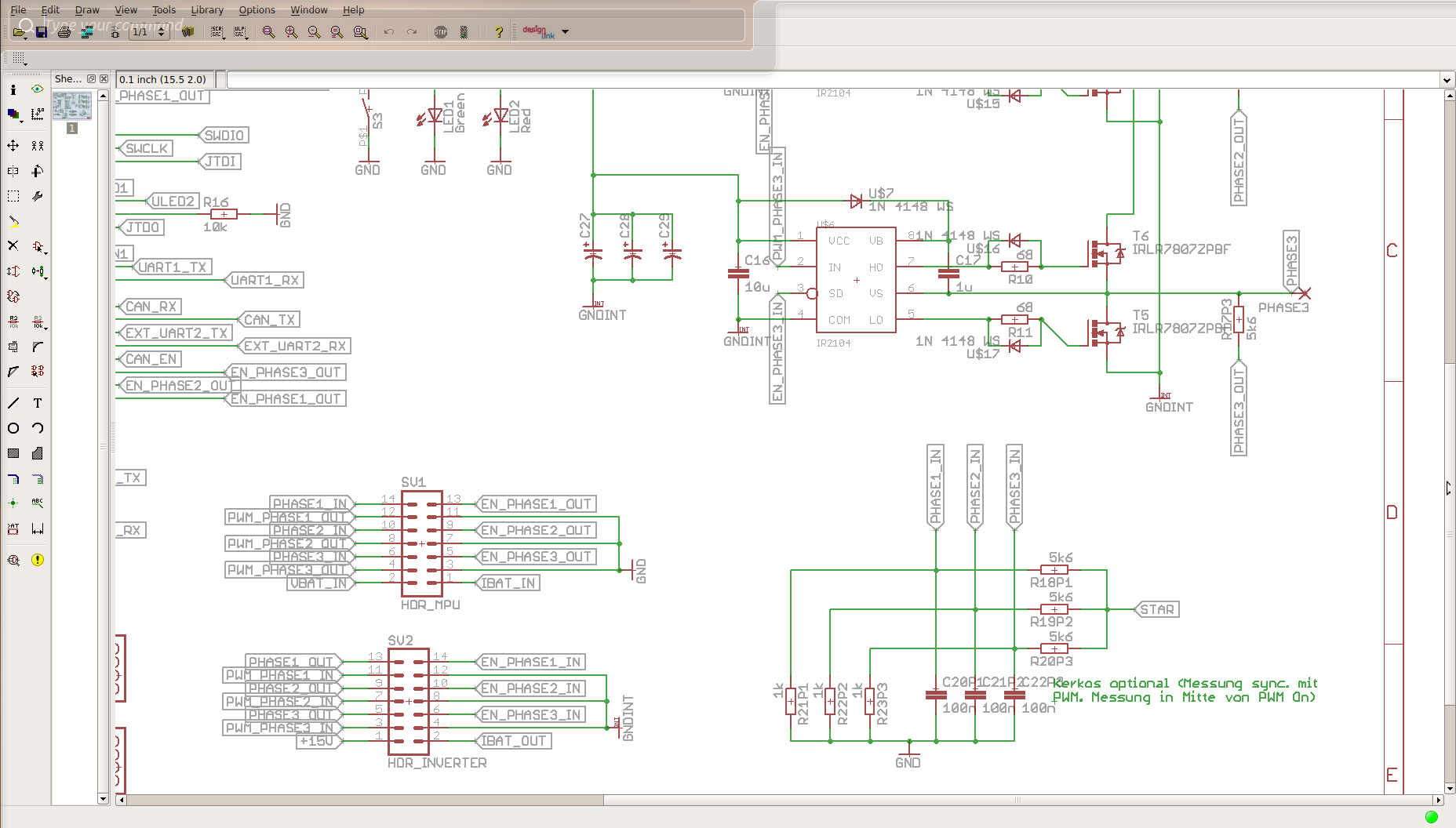
Task: Select the Circle drawing tool
Action: [x=13, y=428]
